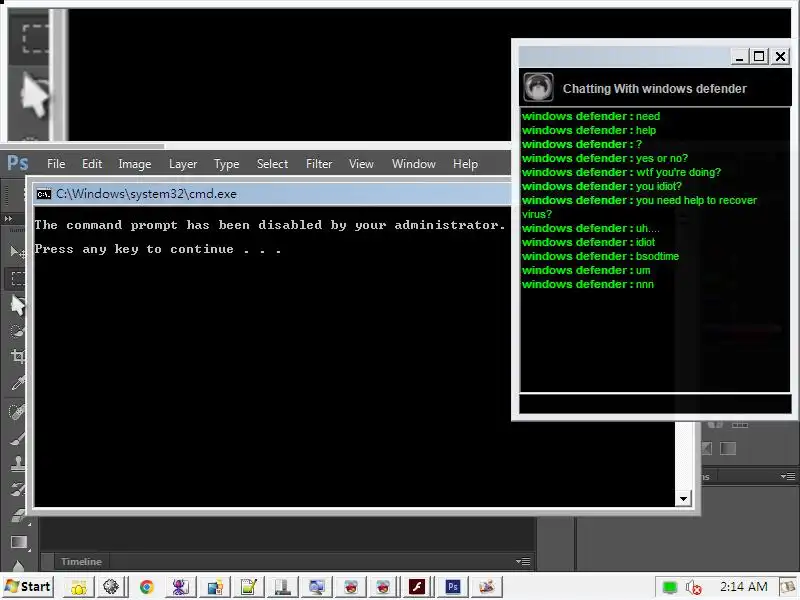
Task: Click the cmd.exe window title bar
Action: [273, 194]
